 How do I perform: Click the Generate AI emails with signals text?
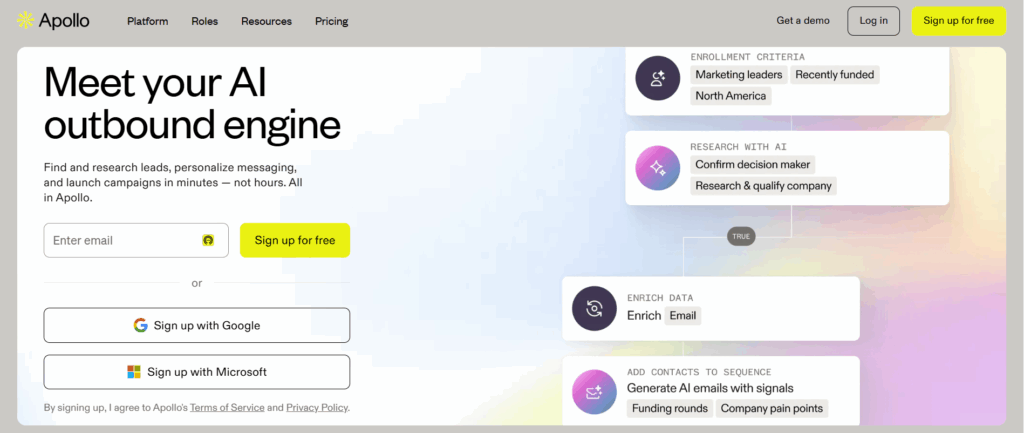711,388
